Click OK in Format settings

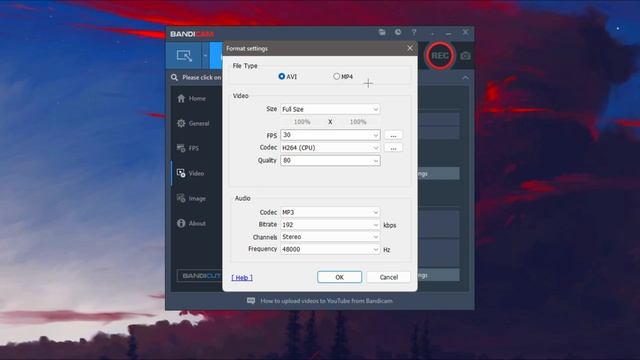click(339, 277)
